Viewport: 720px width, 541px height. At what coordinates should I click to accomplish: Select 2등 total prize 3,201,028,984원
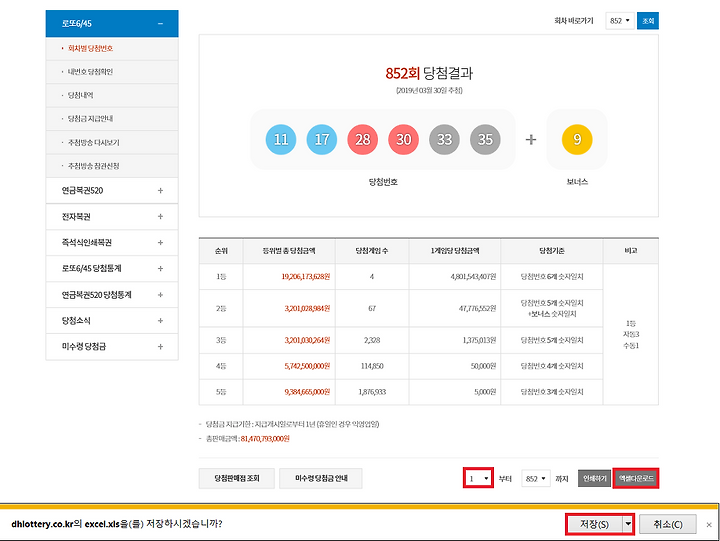pos(307,309)
